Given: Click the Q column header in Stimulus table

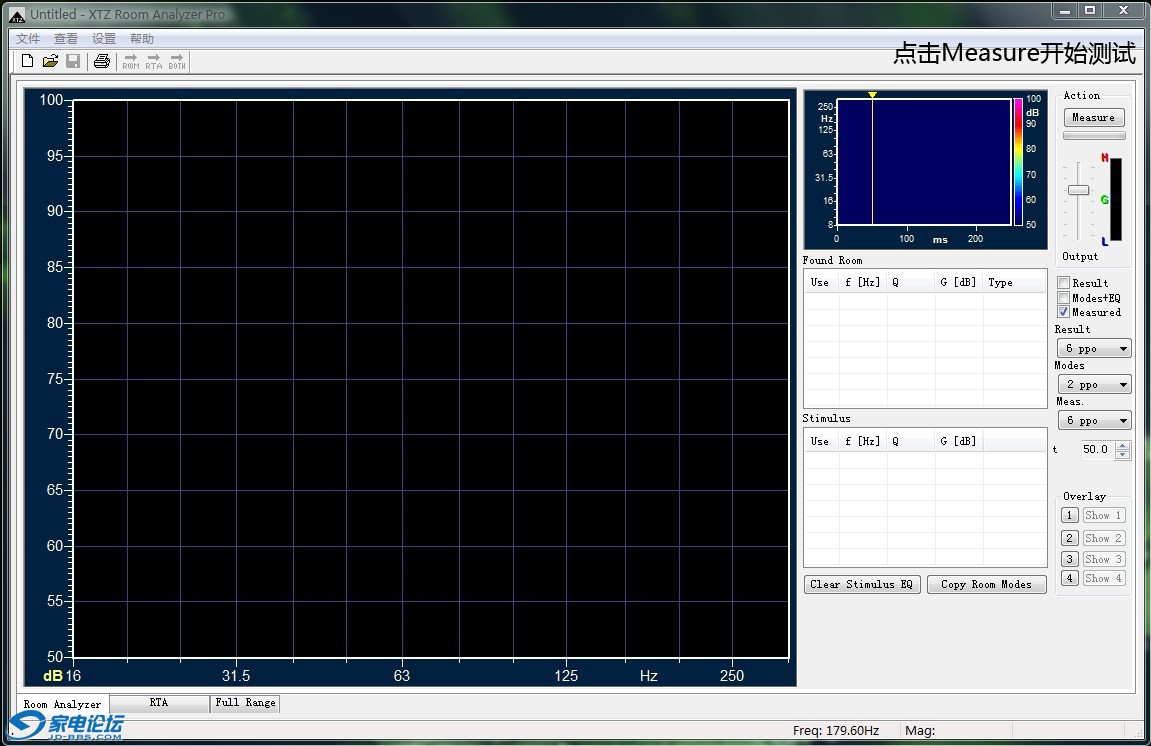Looking at the screenshot, I should (911, 441).
